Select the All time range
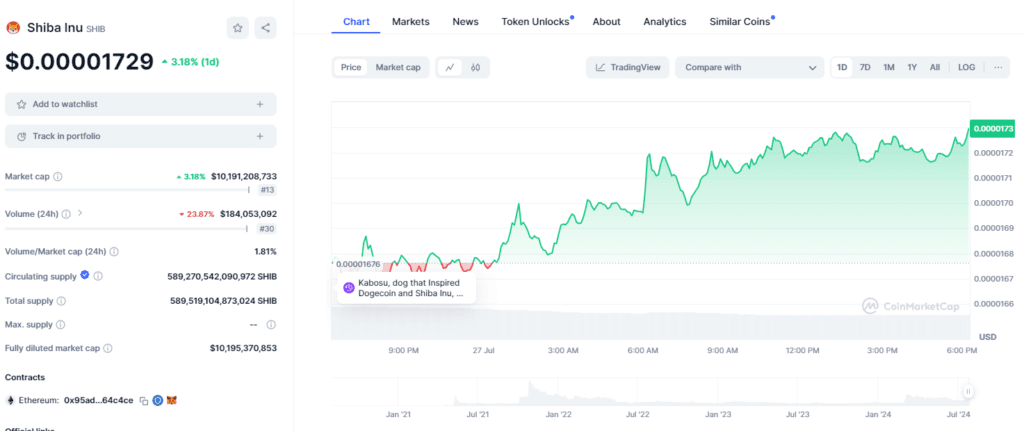The image size is (1024, 431). (935, 67)
